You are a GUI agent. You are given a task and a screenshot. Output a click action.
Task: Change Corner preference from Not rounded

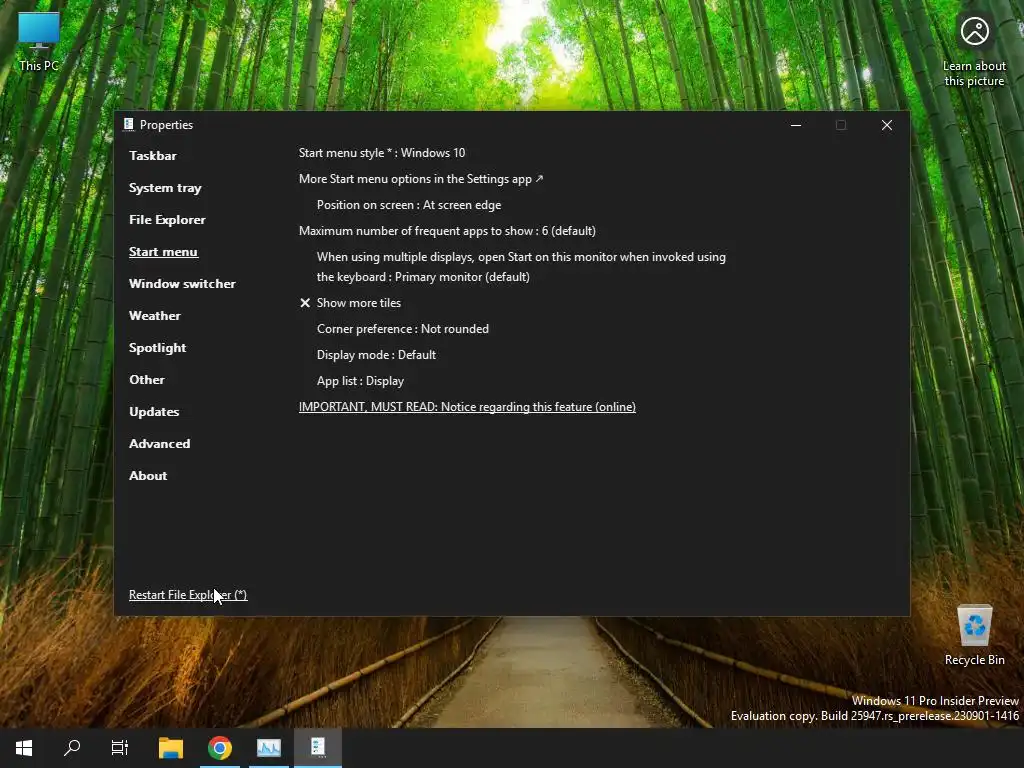(403, 329)
